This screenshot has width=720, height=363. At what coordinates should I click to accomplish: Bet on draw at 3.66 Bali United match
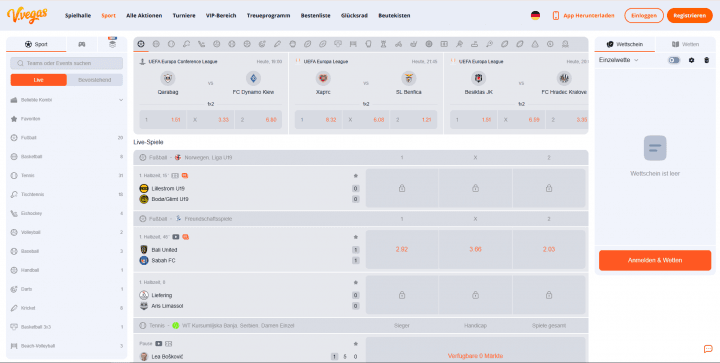(475, 249)
